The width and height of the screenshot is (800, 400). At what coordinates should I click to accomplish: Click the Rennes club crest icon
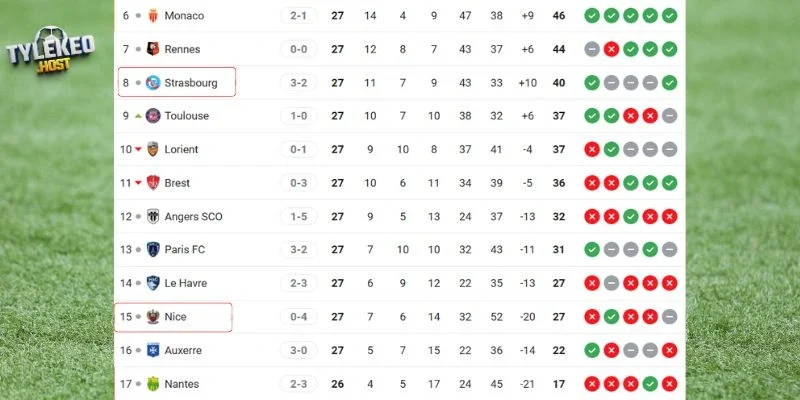click(x=153, y=49)
